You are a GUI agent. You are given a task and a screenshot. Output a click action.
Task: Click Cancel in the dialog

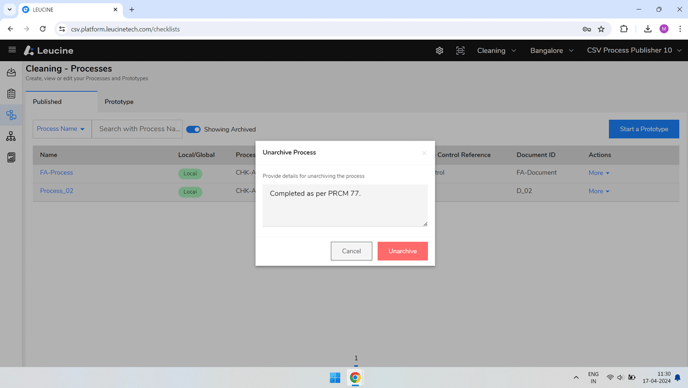[x=351, y=251]
